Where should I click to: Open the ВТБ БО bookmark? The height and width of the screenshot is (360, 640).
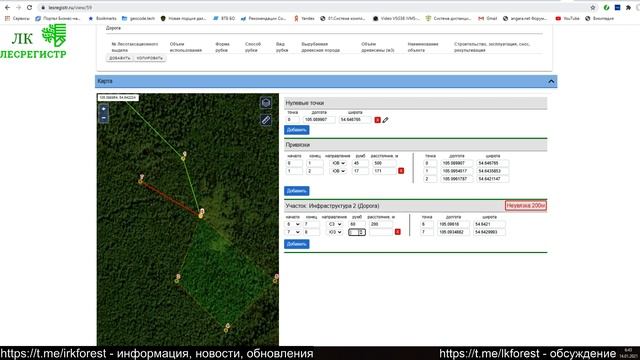224,18
